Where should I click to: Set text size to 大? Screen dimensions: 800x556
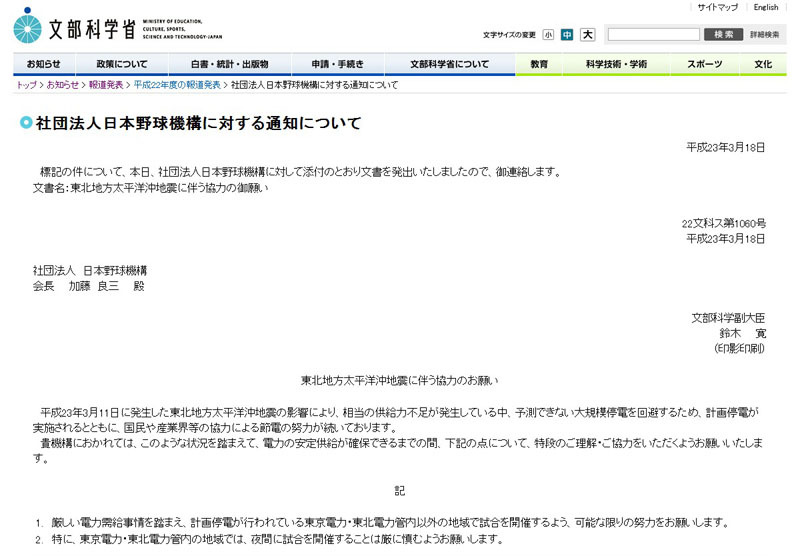588,35
